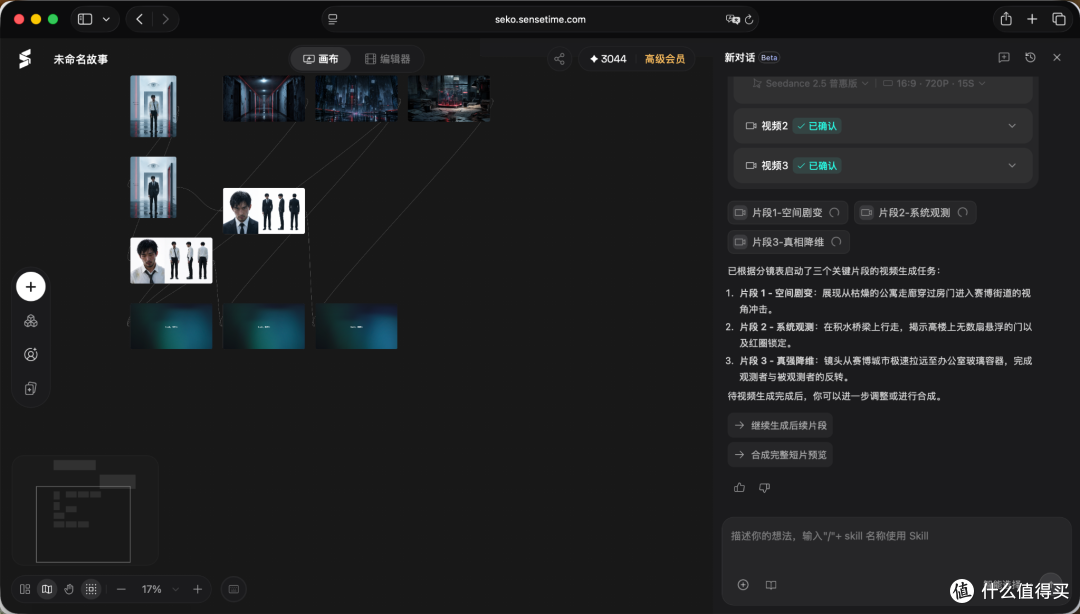Select the second man-in-doorway image node
Screen dimensions: 1080x614
click(153, 187)
